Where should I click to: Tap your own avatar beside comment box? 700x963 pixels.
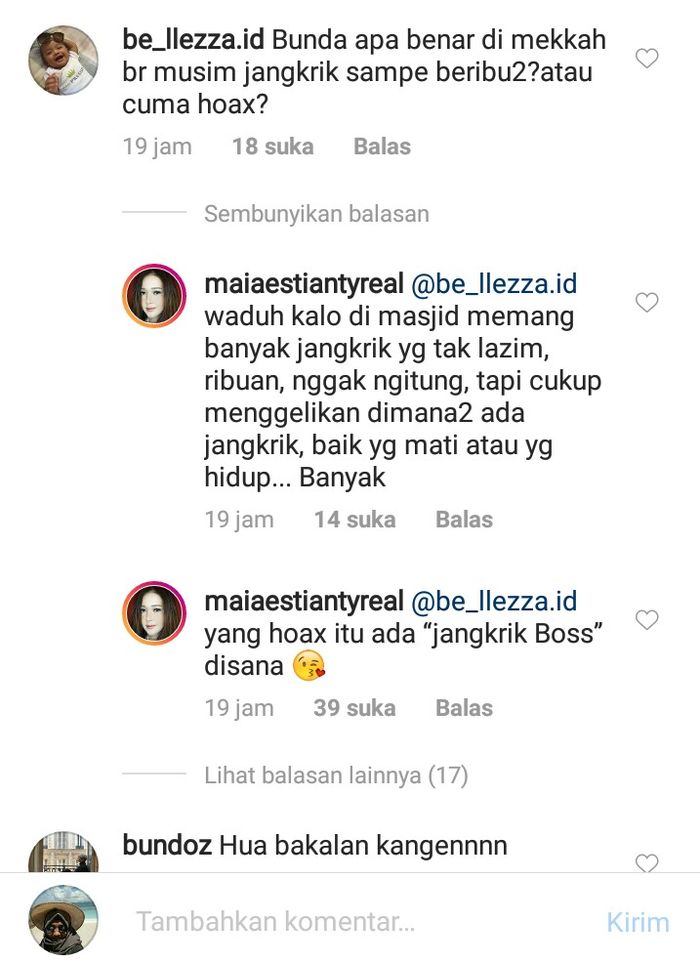pos(63,920)
